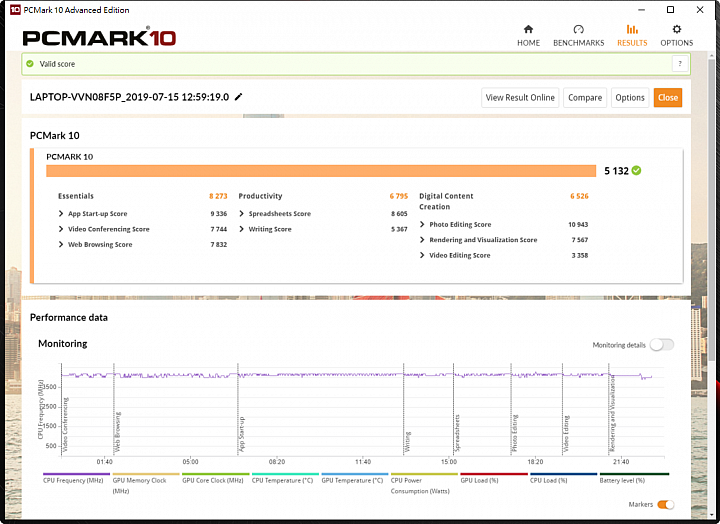Click the Web Browsing chart marker

tap(118, 432)
